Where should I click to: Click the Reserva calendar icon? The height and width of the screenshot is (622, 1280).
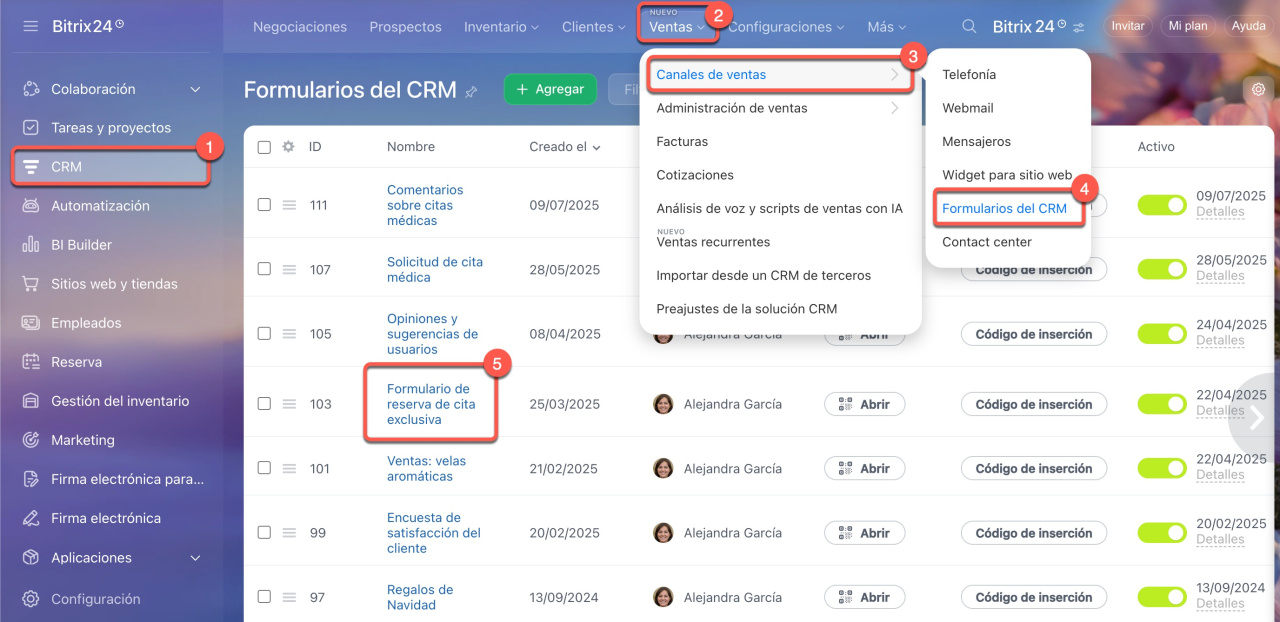31,362
